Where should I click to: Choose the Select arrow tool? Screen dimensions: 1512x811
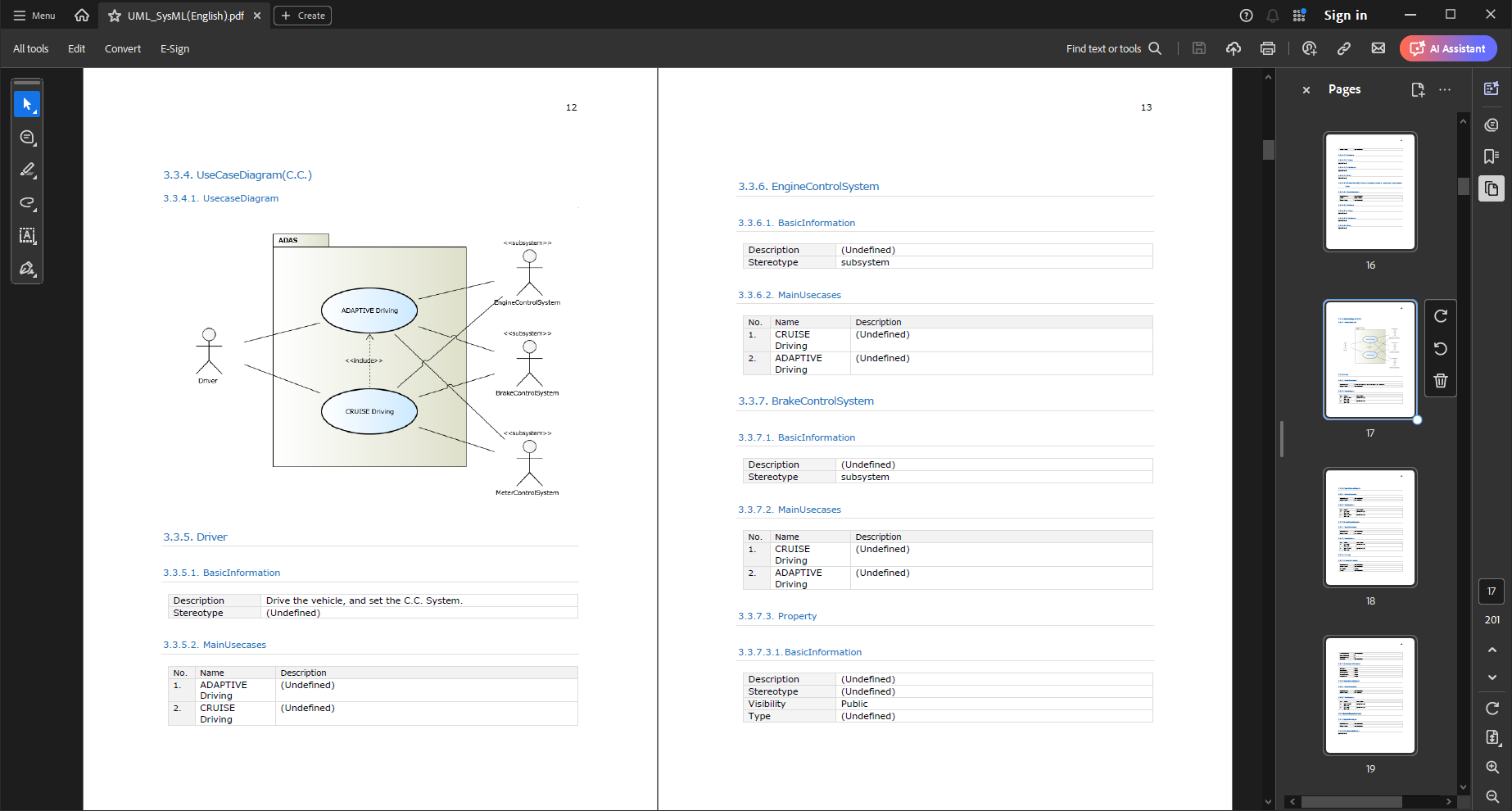27,104
